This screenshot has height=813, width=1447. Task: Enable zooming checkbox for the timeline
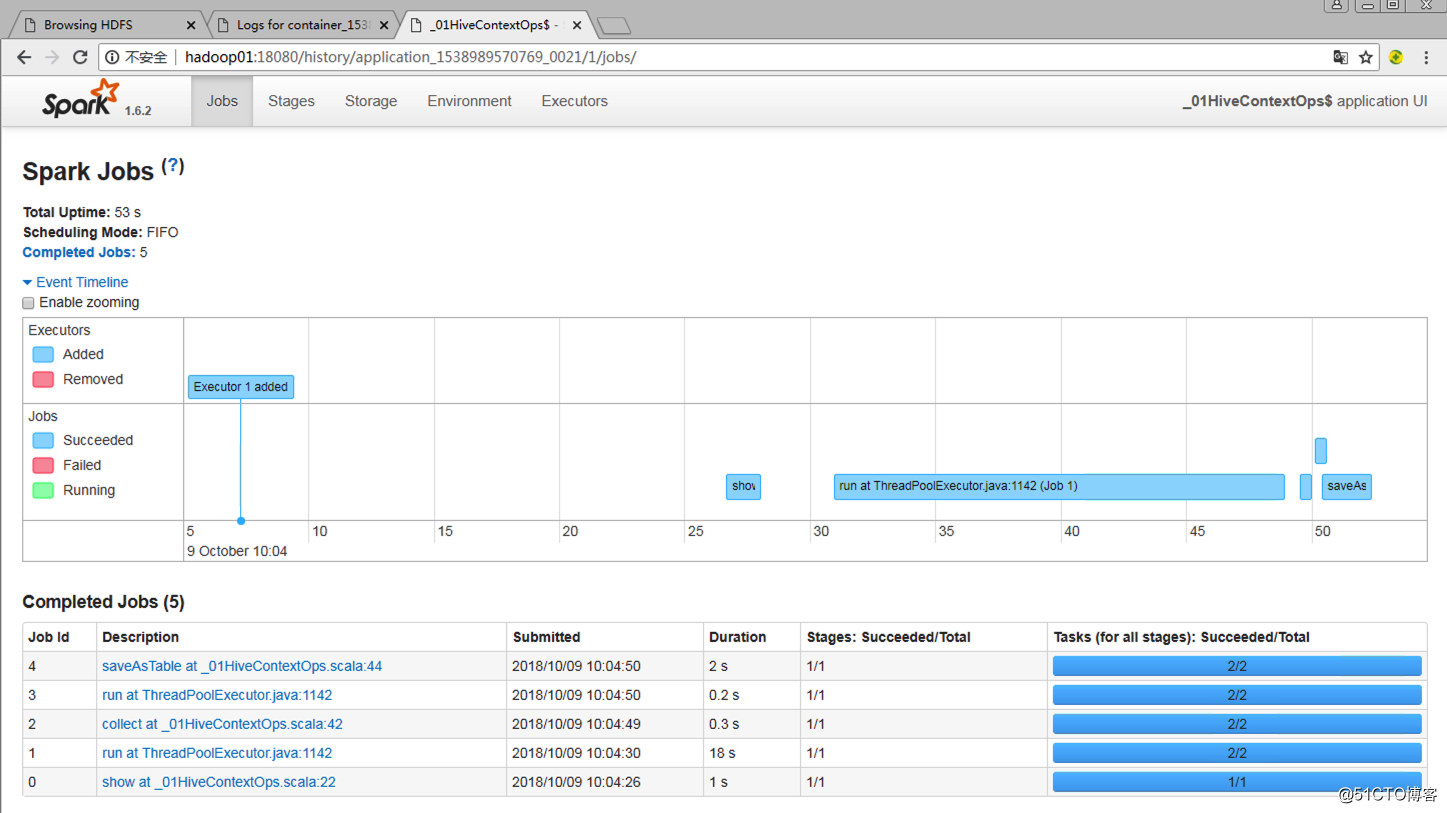28,303
